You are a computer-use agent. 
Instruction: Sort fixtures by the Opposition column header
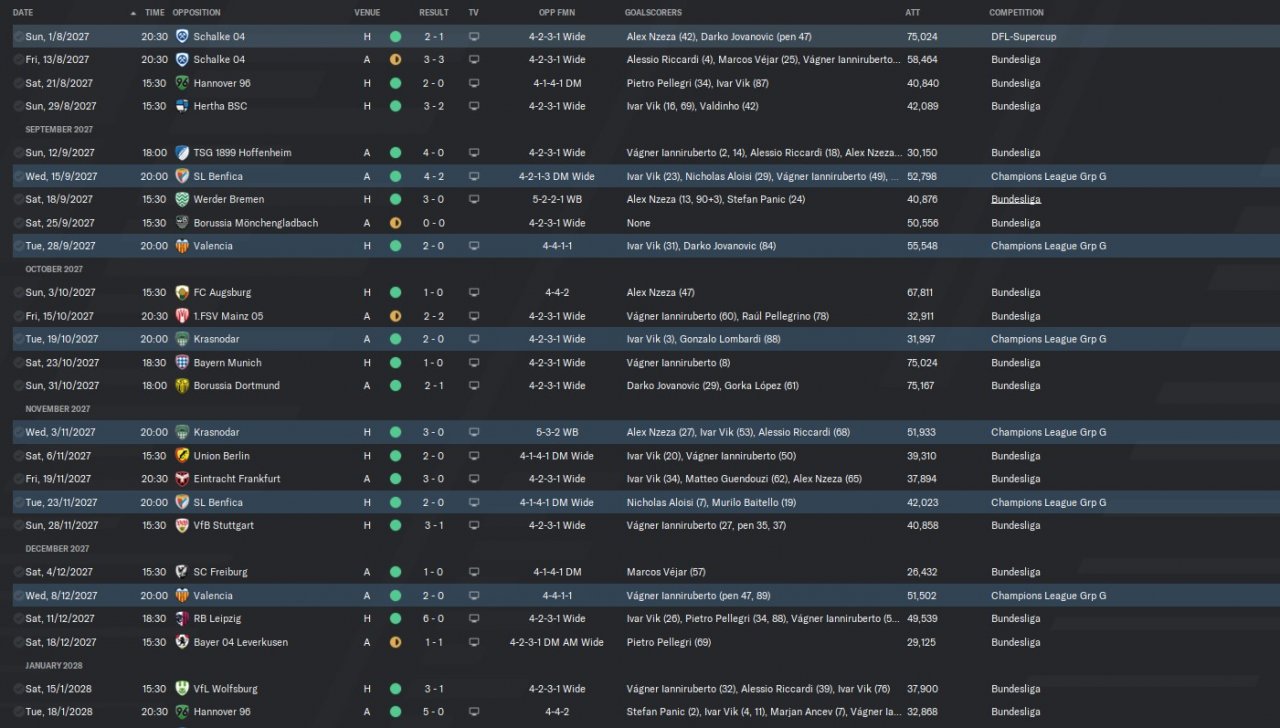[x=197, y=13]
